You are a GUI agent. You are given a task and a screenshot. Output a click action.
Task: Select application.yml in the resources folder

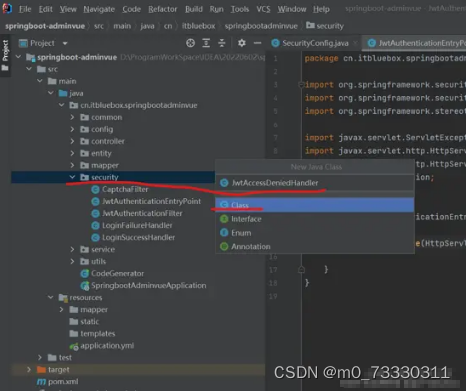pos(107,346)
